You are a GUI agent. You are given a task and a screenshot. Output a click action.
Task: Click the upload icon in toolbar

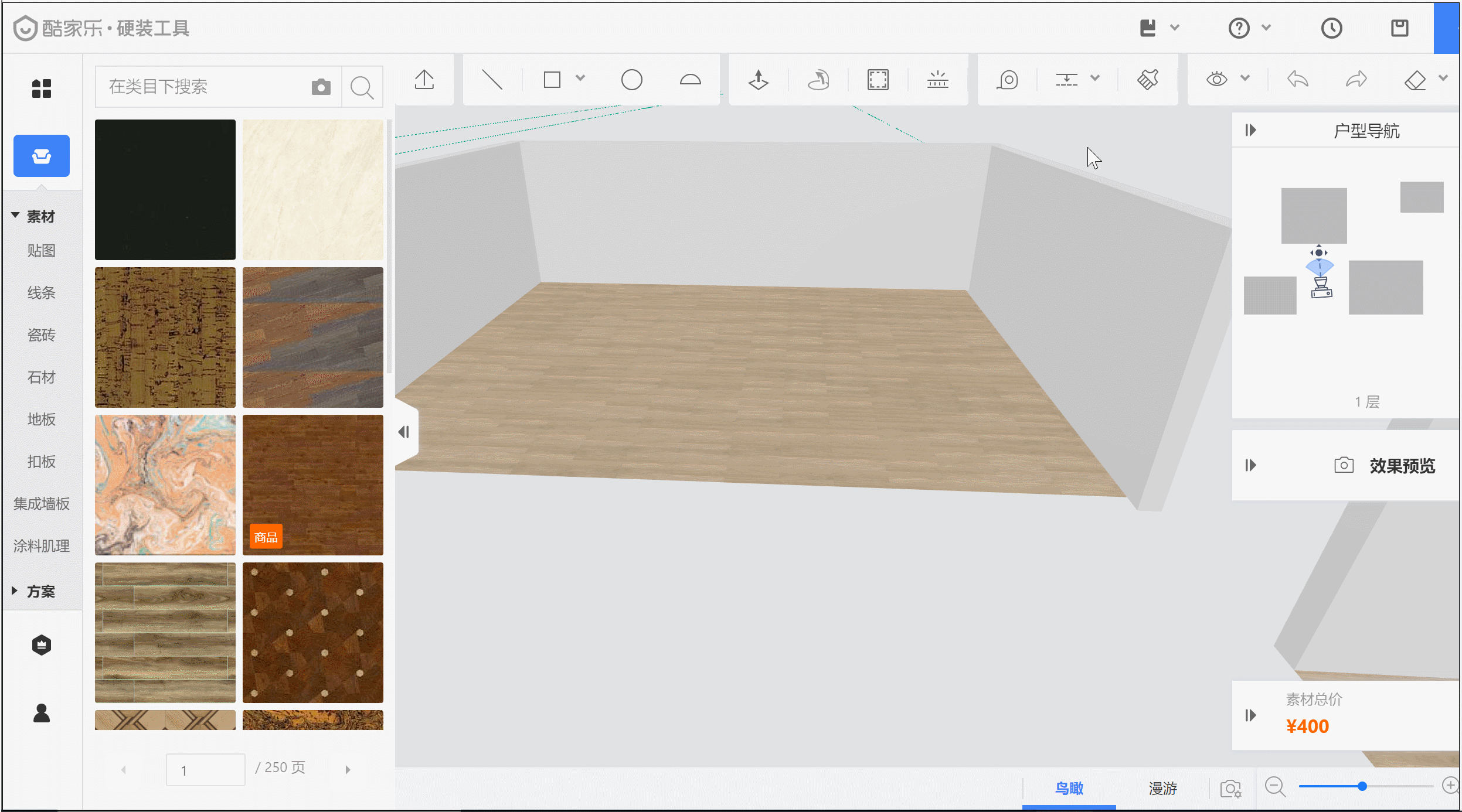point(424,80)
